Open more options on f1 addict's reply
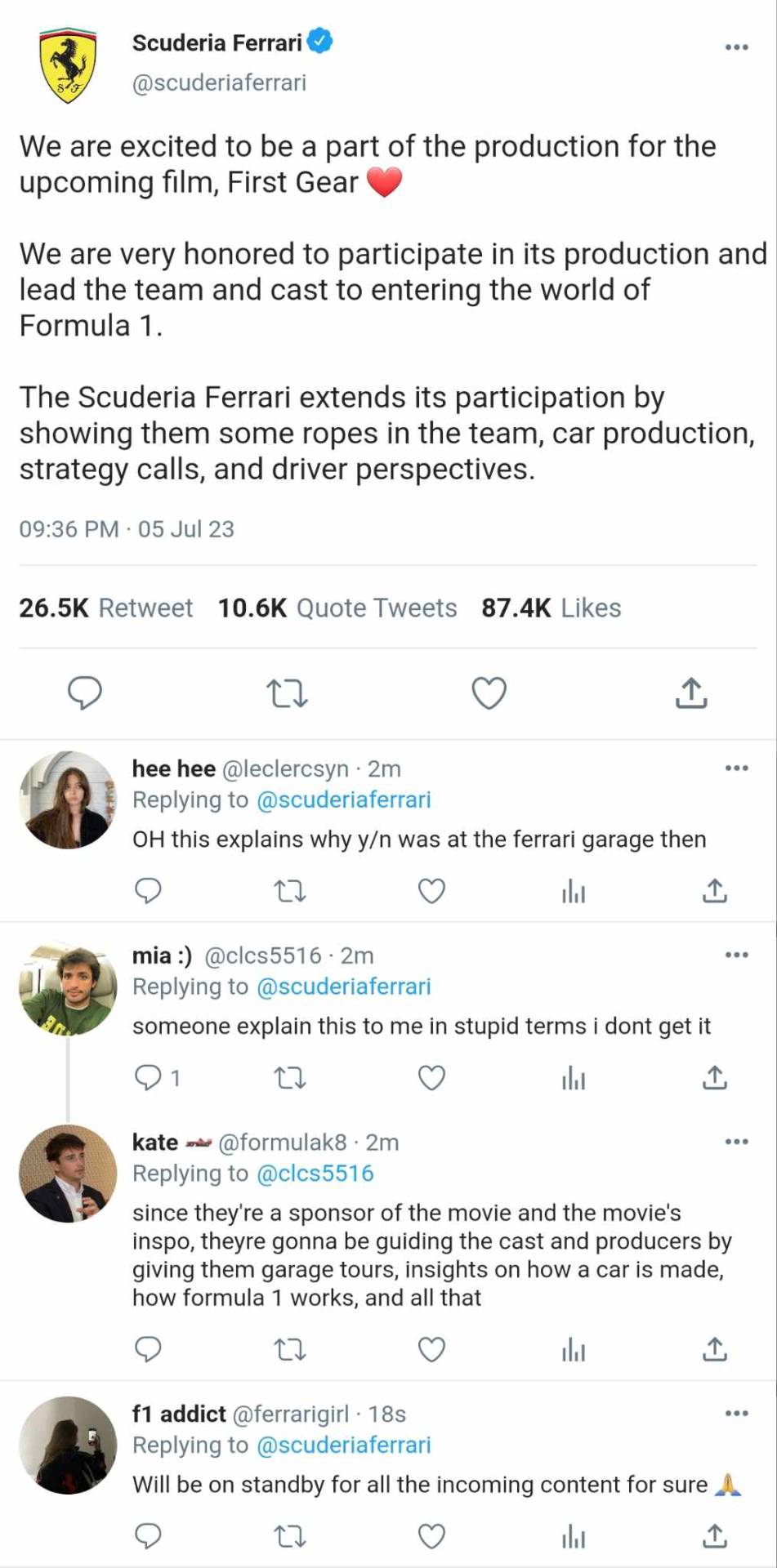 pos(736,1413)
